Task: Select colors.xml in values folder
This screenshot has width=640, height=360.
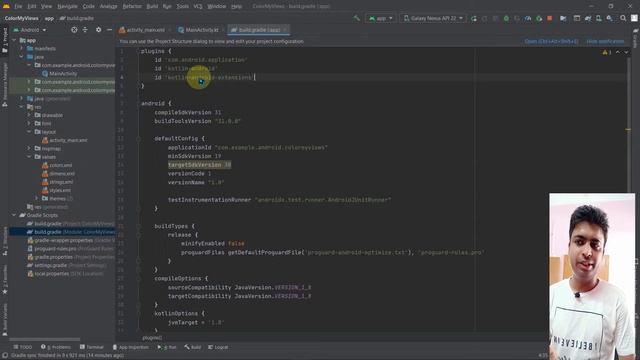Action: tap(57, 165)
